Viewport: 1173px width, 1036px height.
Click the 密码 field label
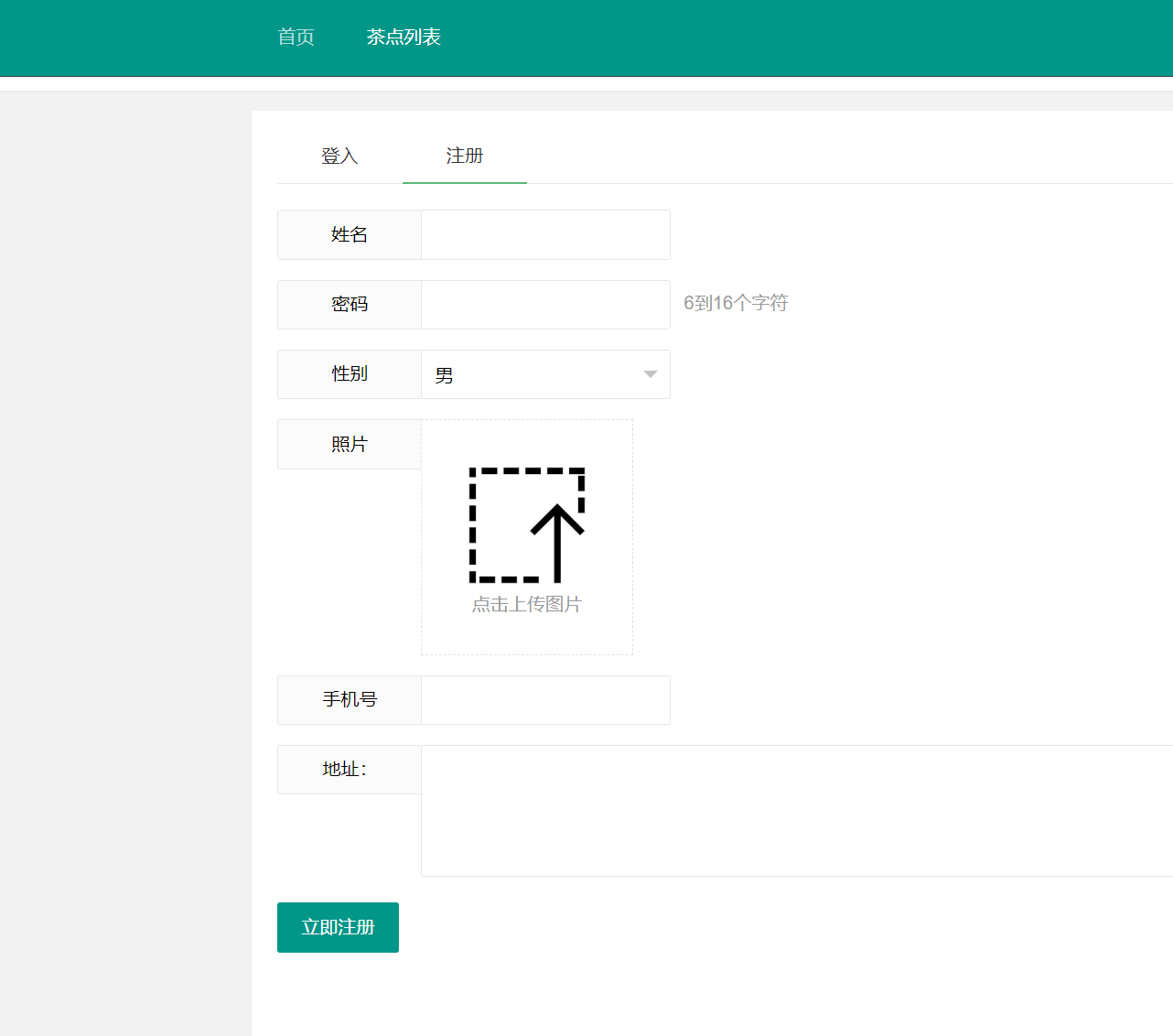click(350, 305)
